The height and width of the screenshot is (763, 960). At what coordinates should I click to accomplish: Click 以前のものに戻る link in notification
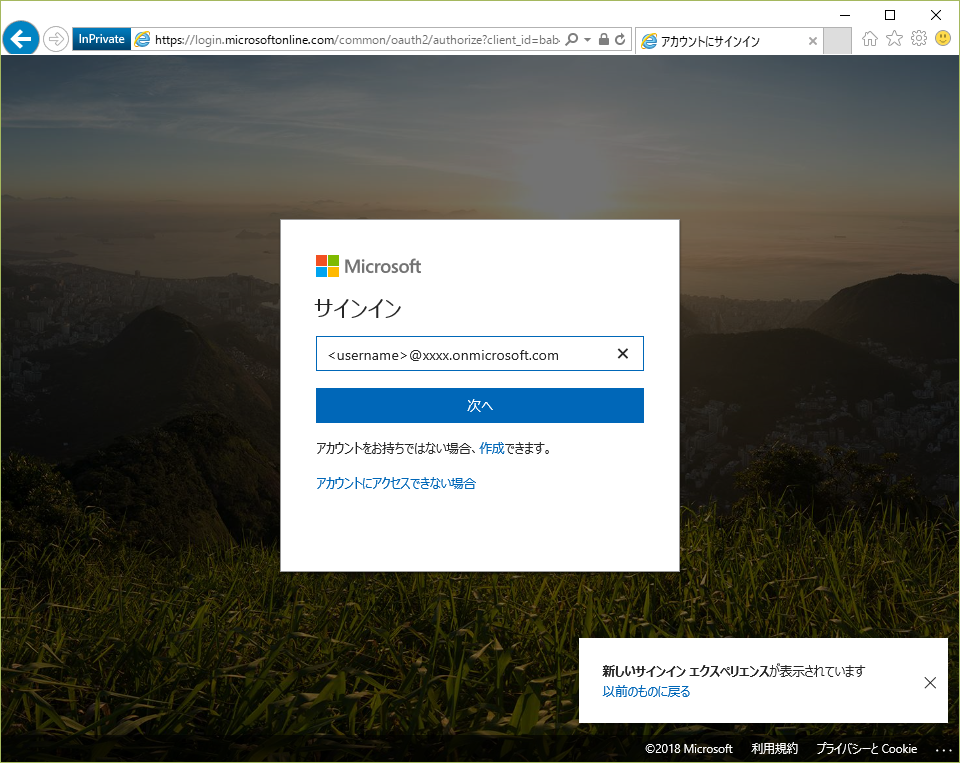(646, 691)
